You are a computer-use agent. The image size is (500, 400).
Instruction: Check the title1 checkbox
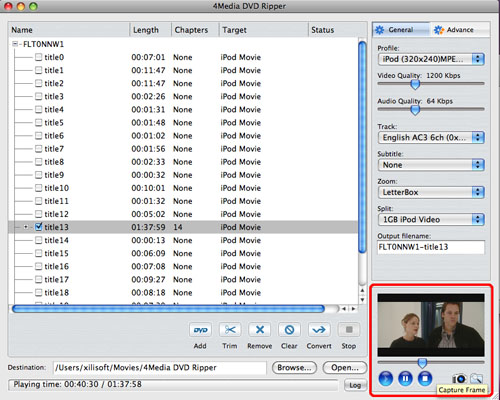point(39,70)
